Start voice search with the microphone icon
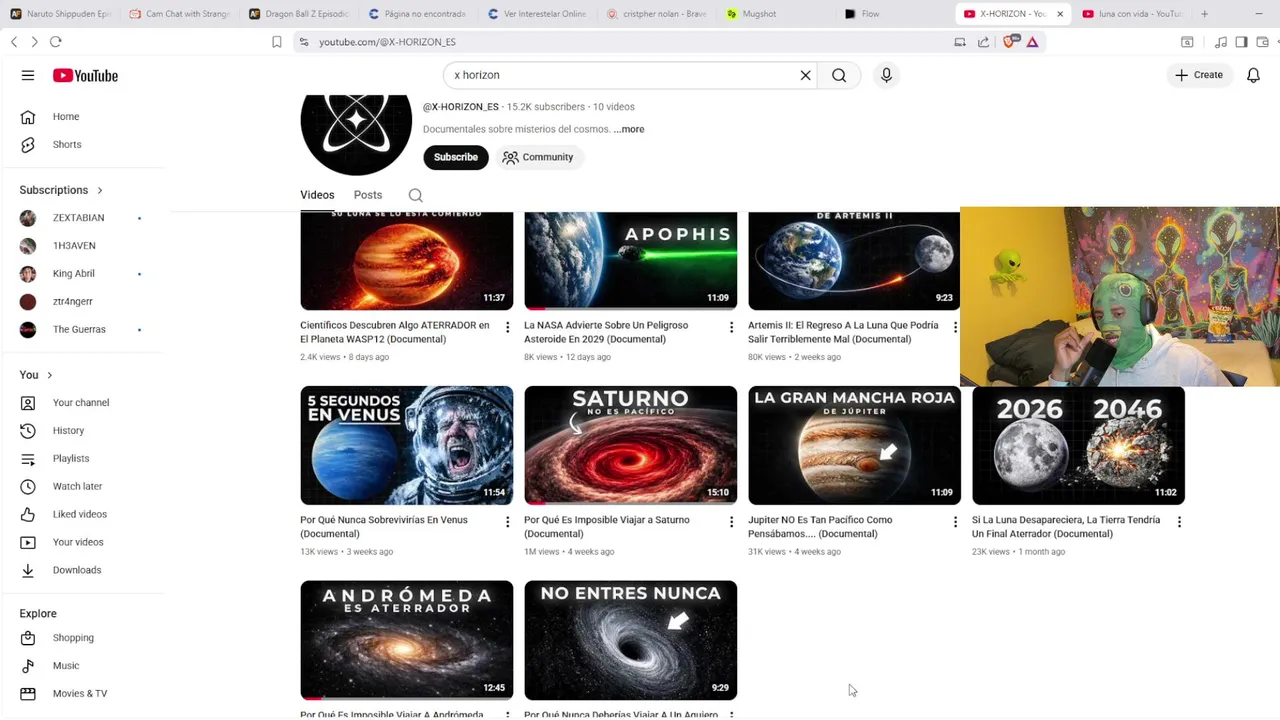Viewport: 1280px width, 720px height. [886, 75]
